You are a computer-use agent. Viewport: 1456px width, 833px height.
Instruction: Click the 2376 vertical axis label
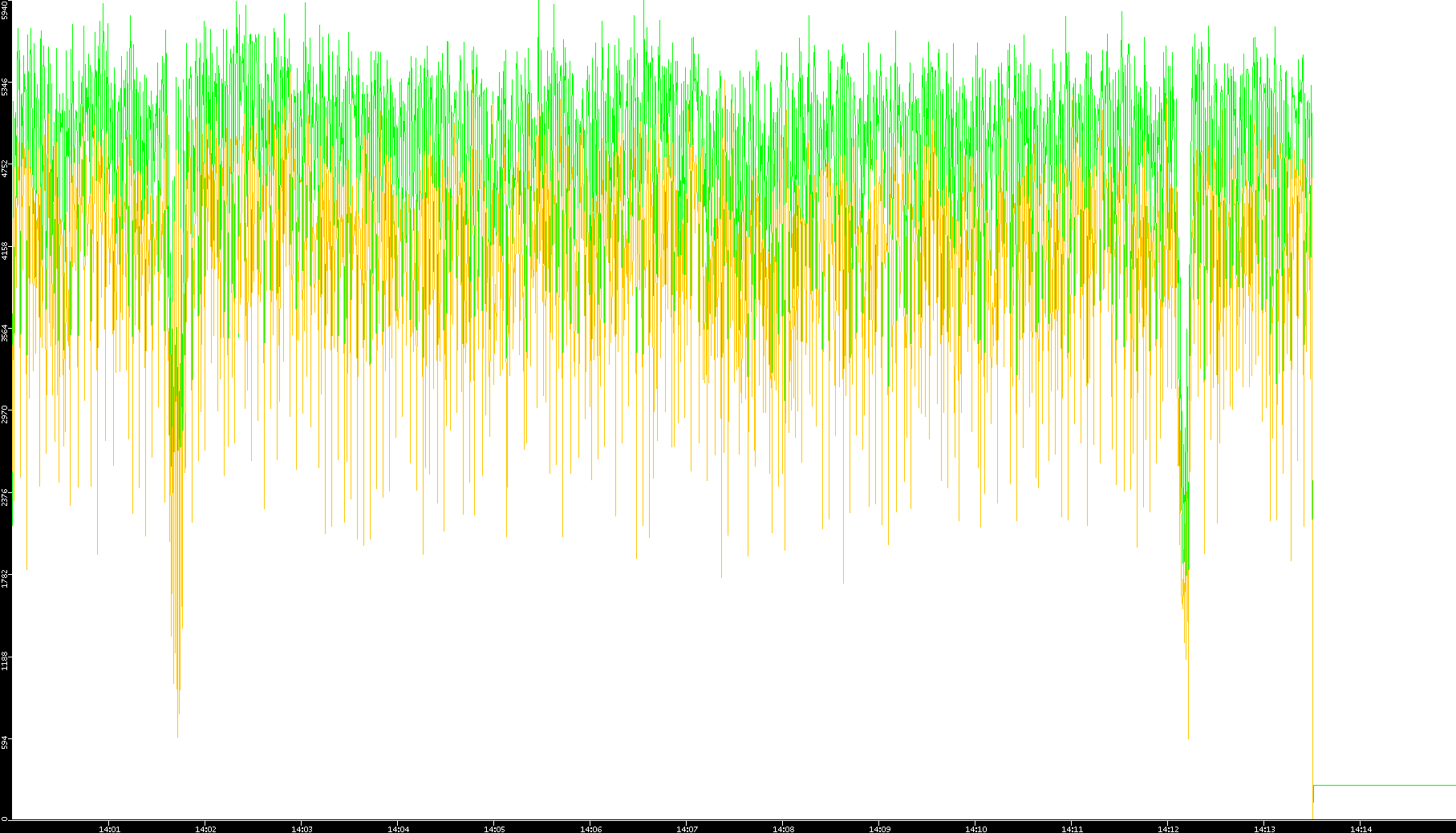(5, 496)
